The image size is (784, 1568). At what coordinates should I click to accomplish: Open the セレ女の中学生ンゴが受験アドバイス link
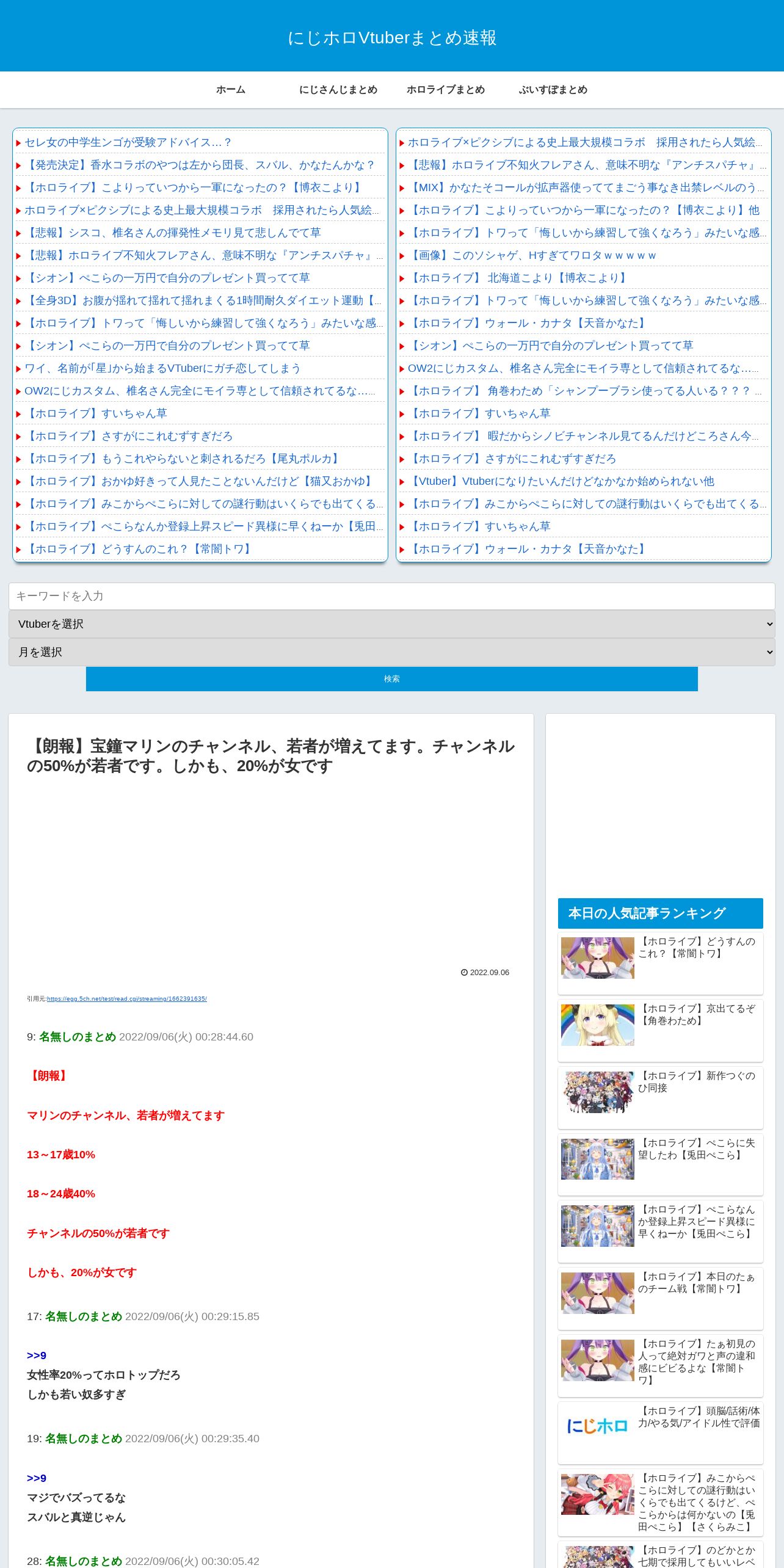pyautogui.click(x=128, y=142)
